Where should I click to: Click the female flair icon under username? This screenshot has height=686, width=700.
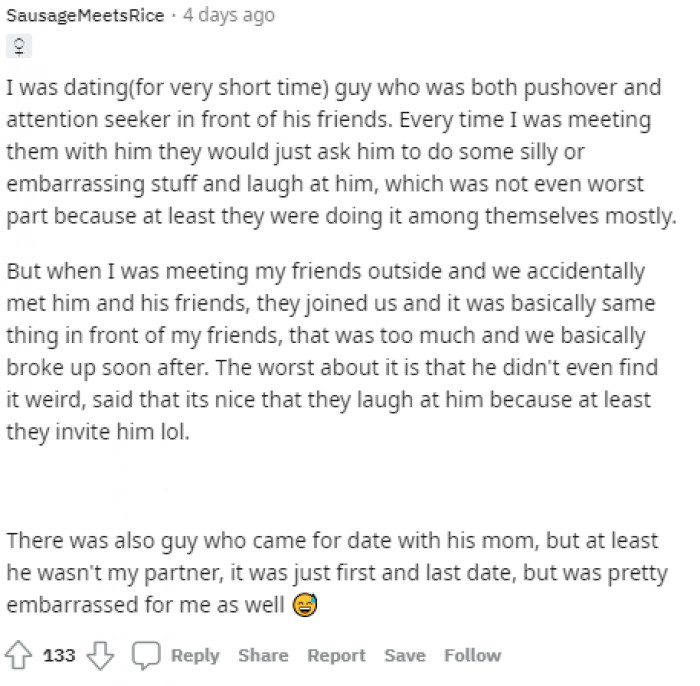pyautogui.click(x=19, y=46)
